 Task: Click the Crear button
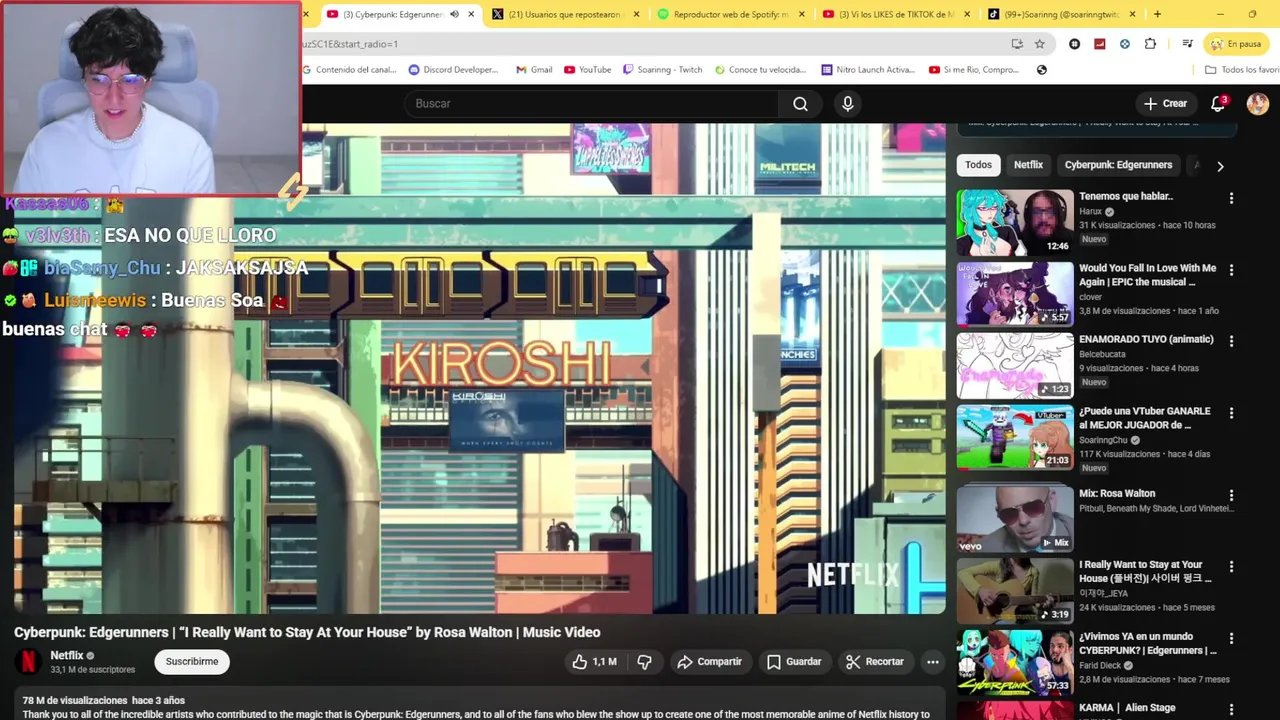1166,104
